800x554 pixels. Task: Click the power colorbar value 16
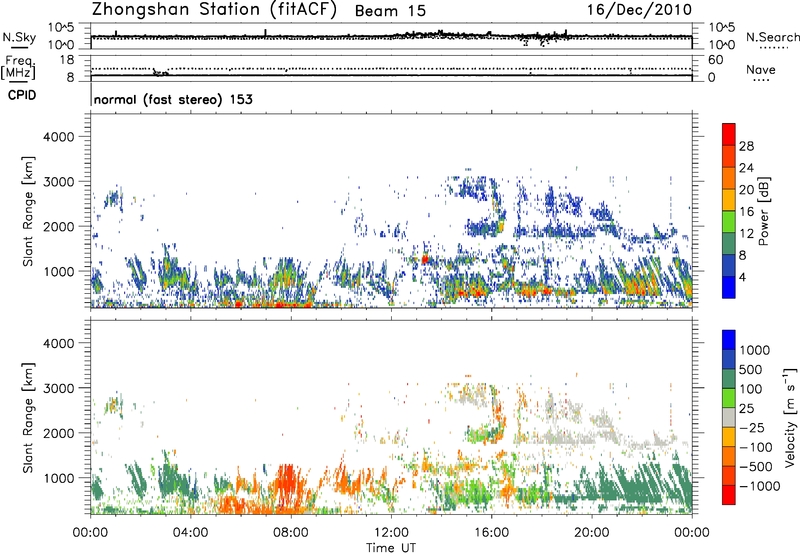746,212
